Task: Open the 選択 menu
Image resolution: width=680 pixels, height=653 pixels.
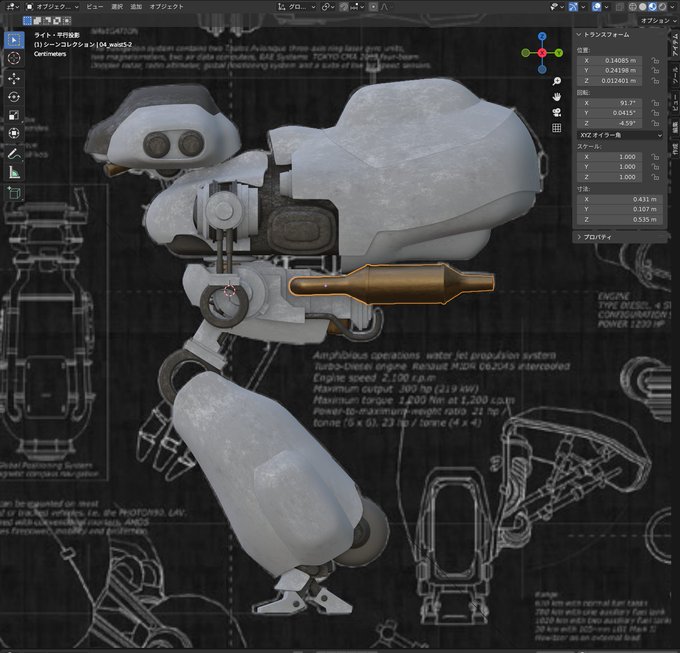Action: point(117,7)
